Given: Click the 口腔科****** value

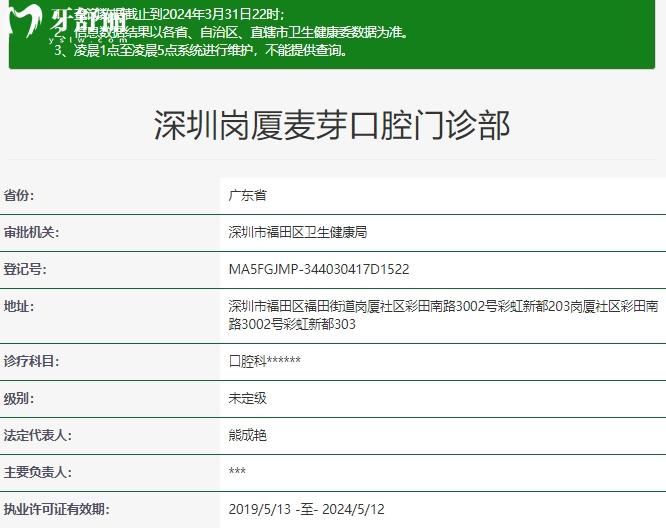Looking at the screenshot, I should [x=265, y=360].
